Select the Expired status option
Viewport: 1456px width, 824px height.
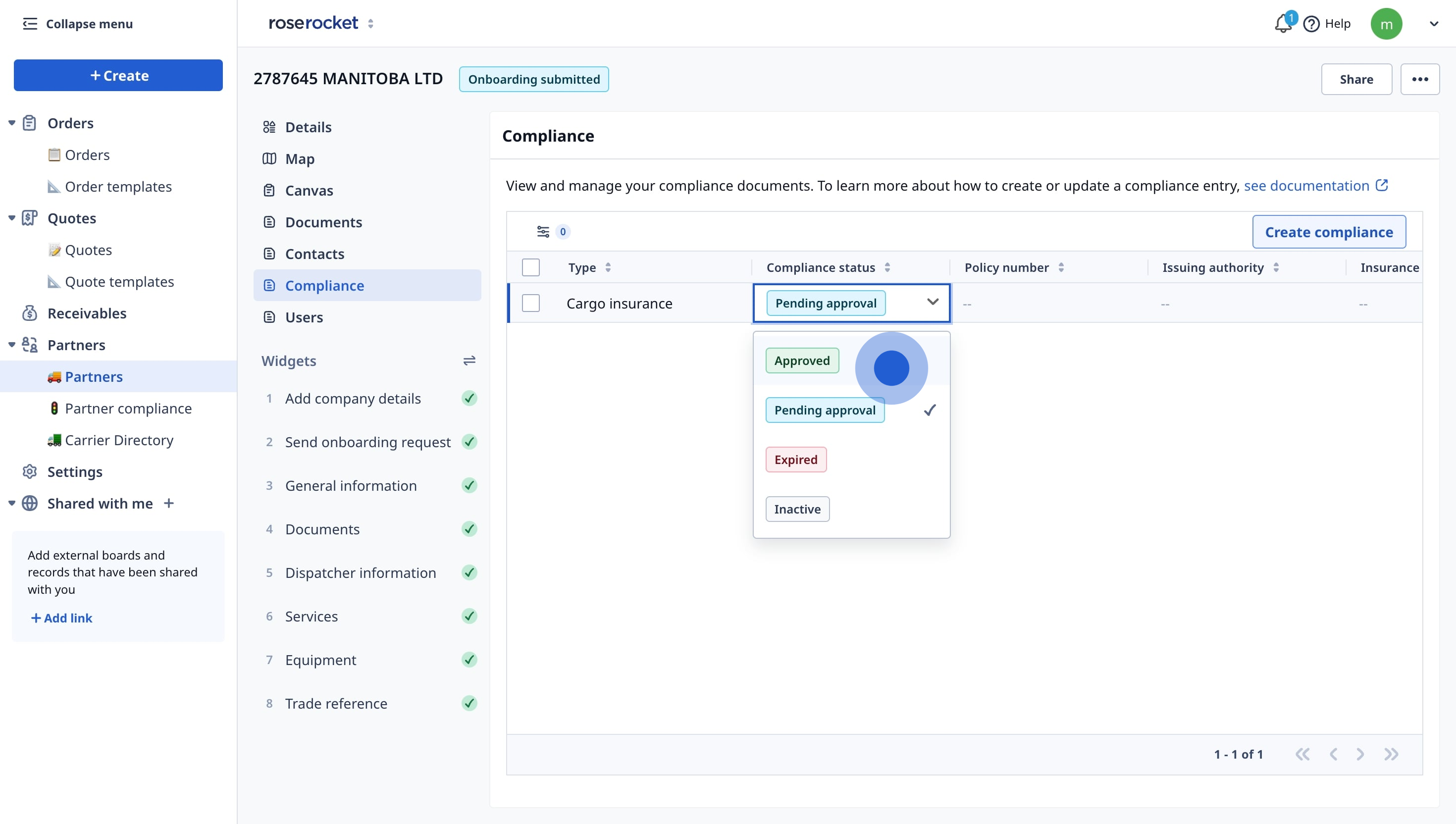click(x=796, y=460)
